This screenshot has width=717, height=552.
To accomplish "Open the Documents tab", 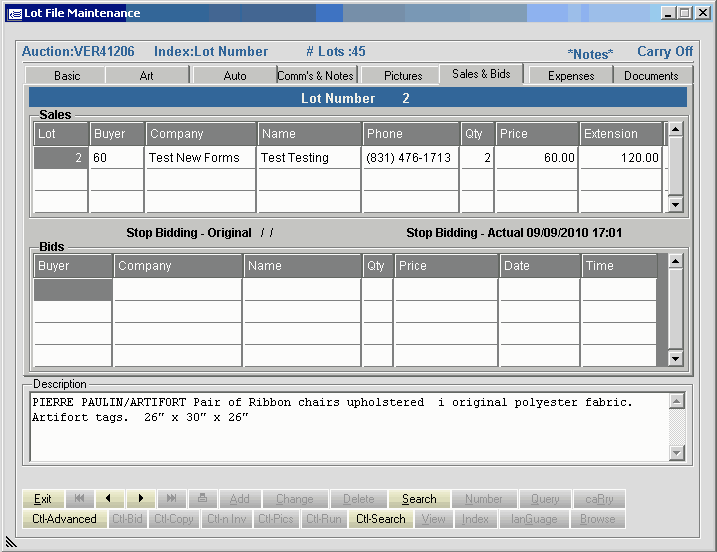I will pos(651,76).
